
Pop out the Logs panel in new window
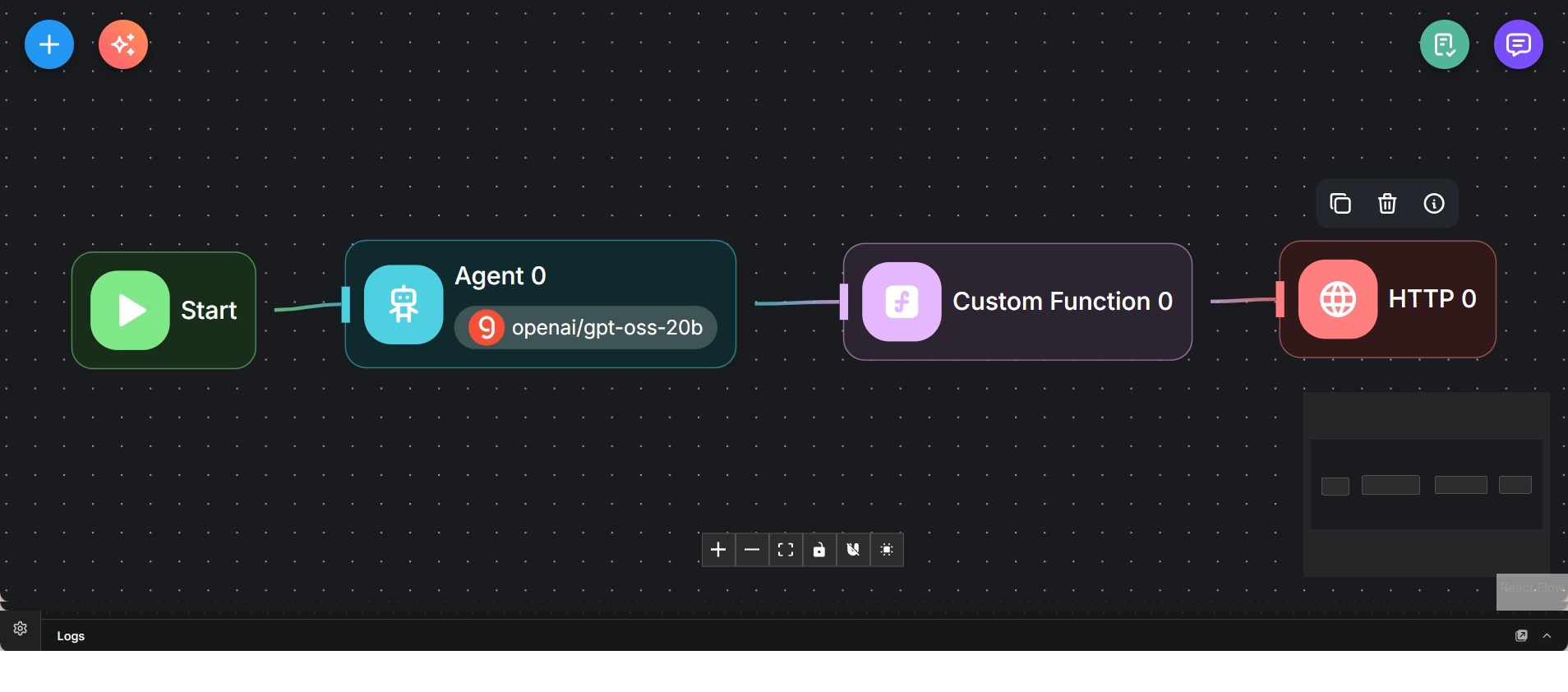[1521, 636]
